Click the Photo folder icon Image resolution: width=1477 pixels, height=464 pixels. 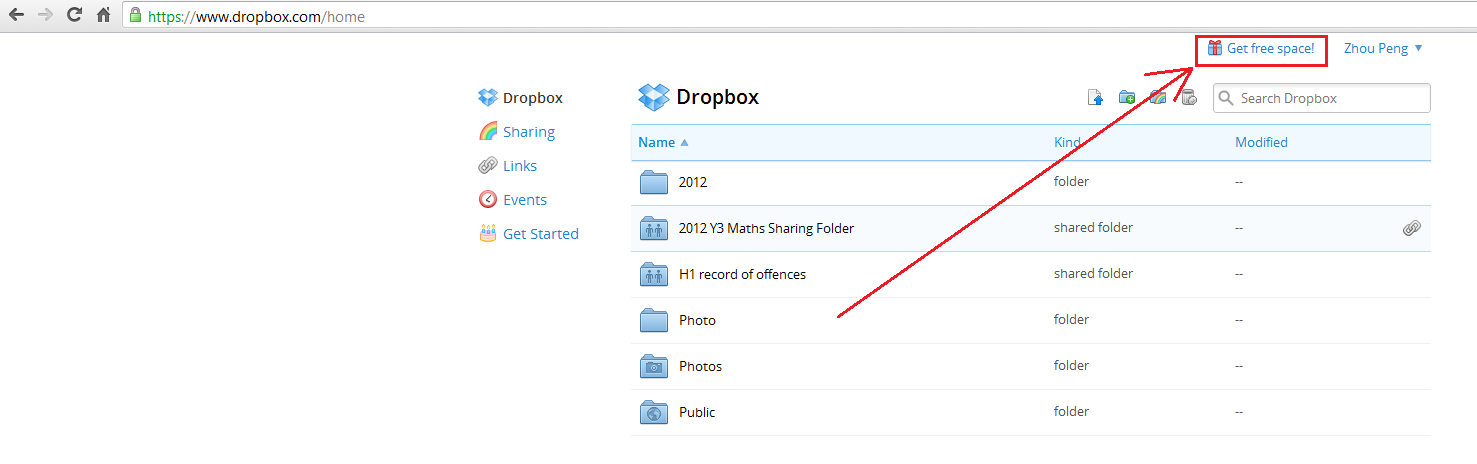point(654,320)
